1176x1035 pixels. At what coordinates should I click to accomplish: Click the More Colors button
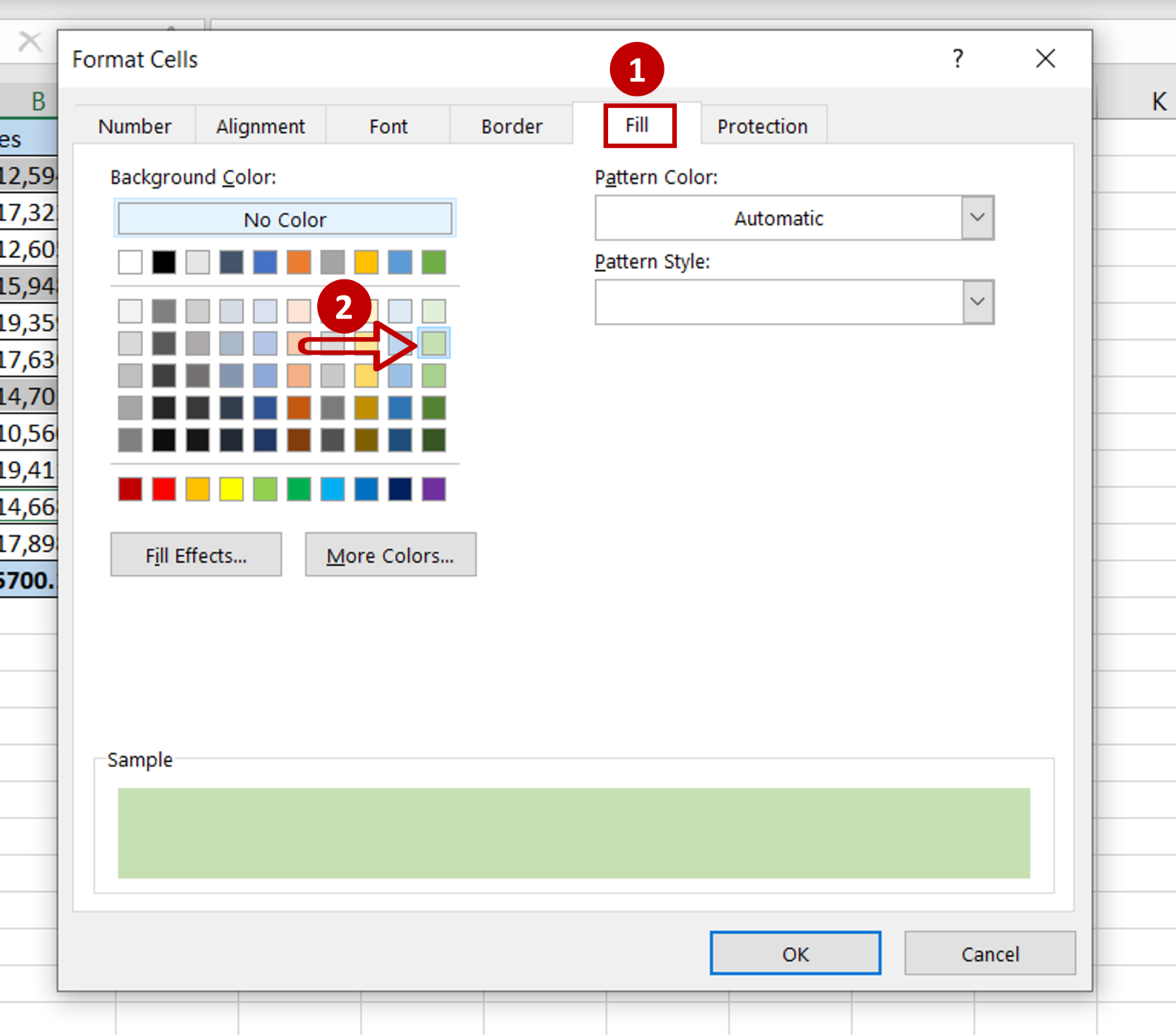[390, 555]
